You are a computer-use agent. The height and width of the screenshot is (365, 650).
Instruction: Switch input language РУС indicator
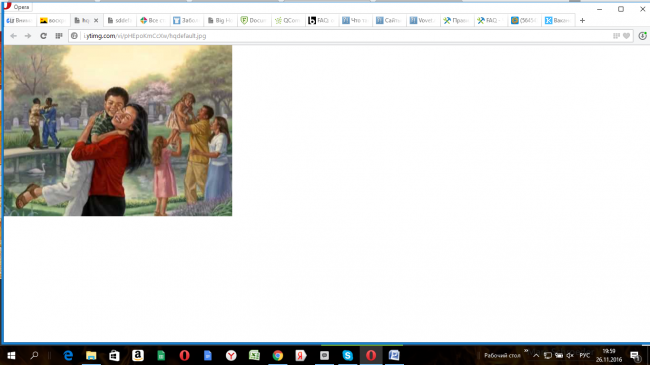click(585, 355)
